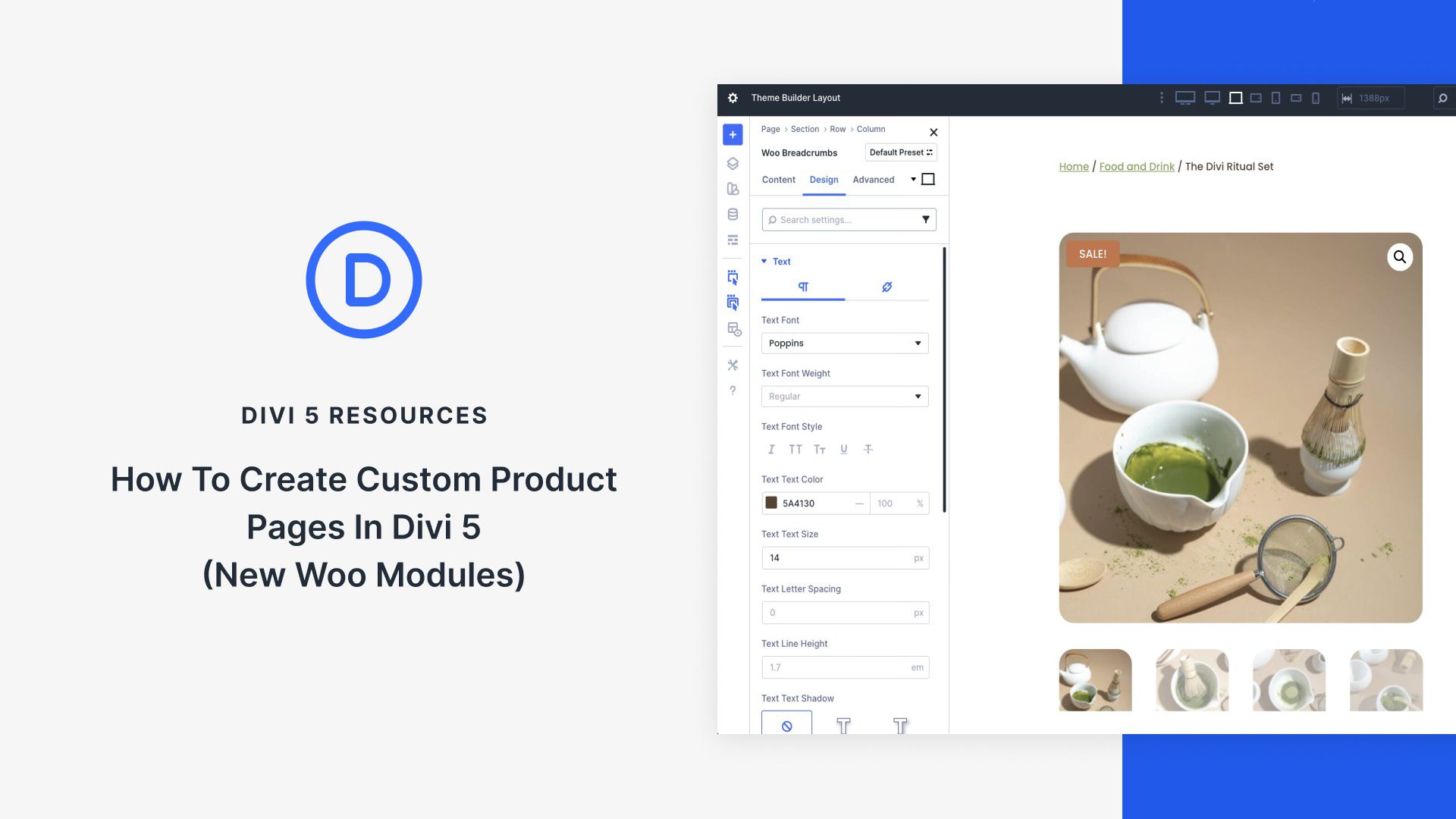
Task: Click the Default Preset button
Action: 901,152
